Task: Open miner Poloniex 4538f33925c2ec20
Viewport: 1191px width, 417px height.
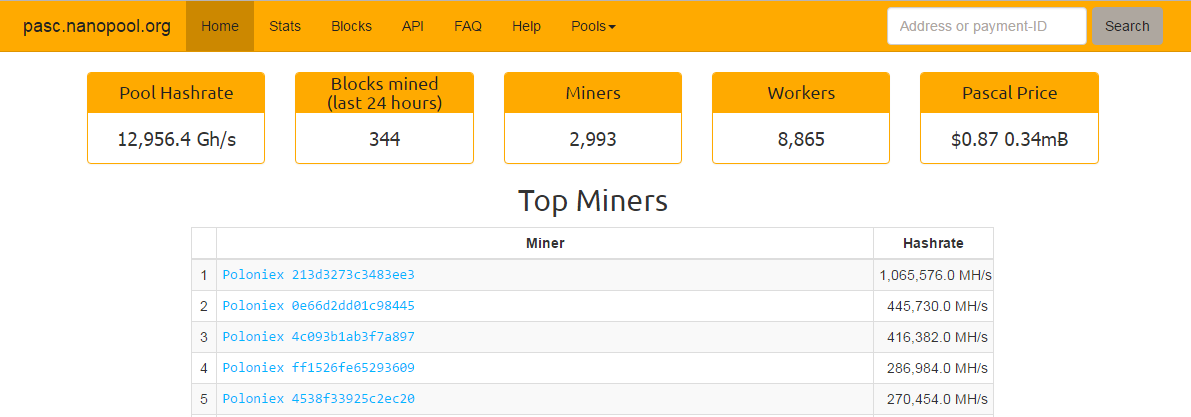Action: 318,399
